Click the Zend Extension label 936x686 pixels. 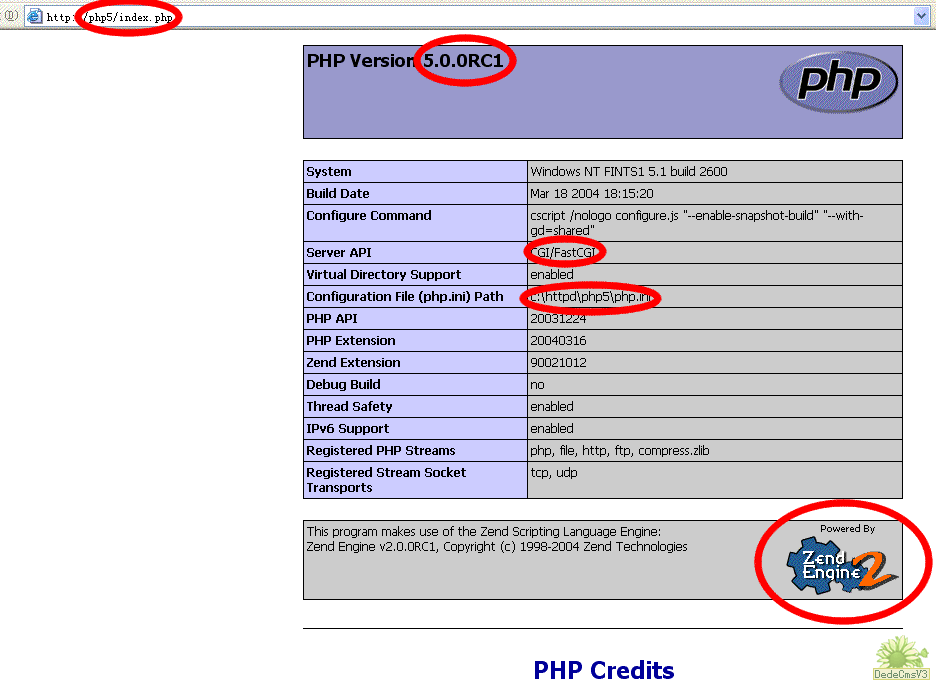point(353,363)
